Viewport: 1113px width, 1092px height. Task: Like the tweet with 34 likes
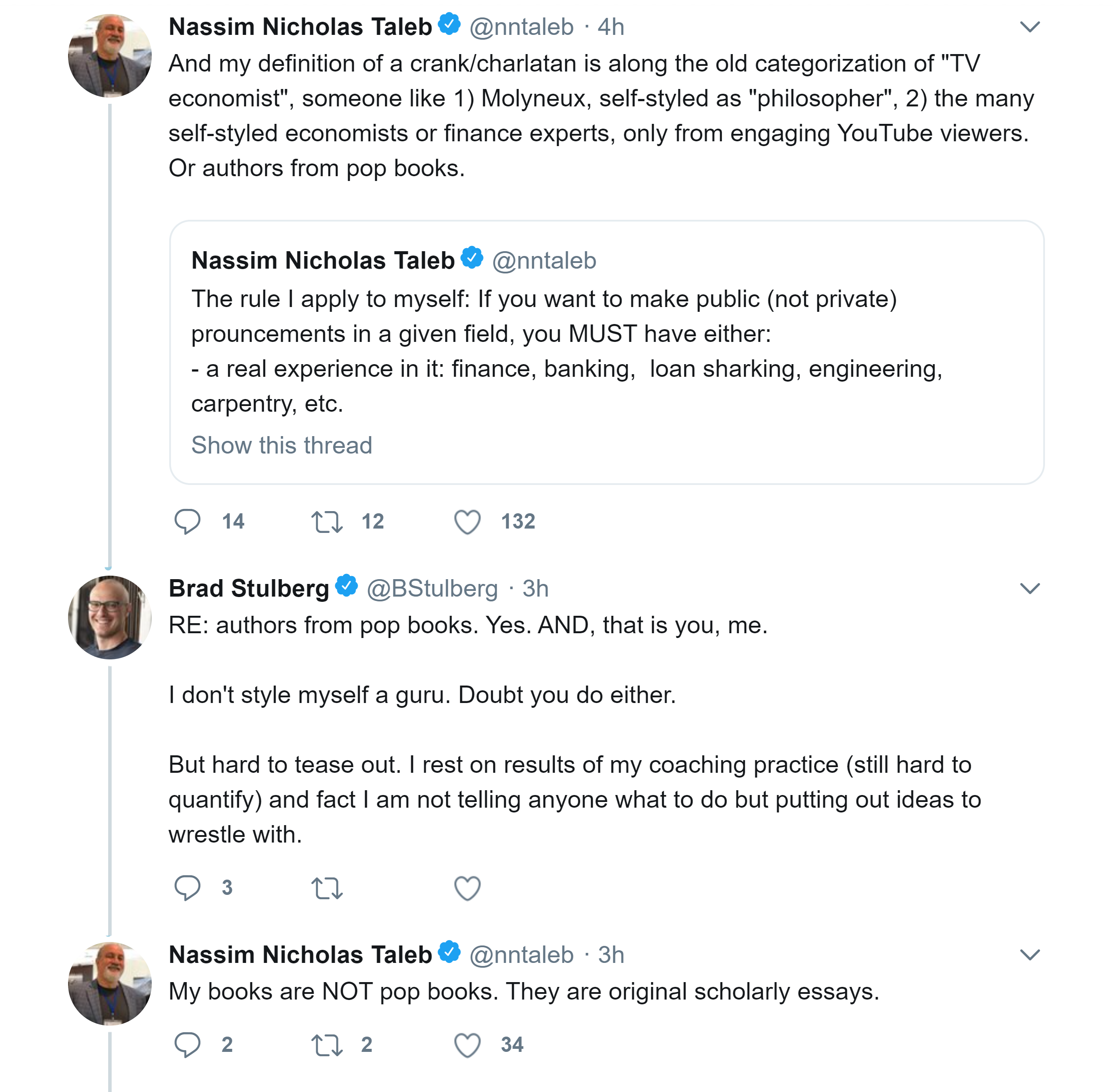pyautogui.click(x=468, y=1044)
